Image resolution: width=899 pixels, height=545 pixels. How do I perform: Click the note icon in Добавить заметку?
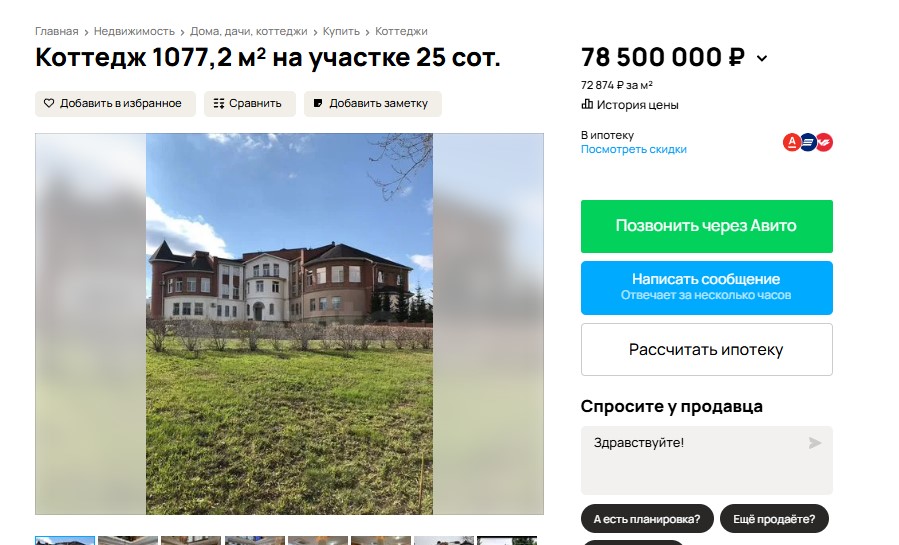click(x=318, y=103)
